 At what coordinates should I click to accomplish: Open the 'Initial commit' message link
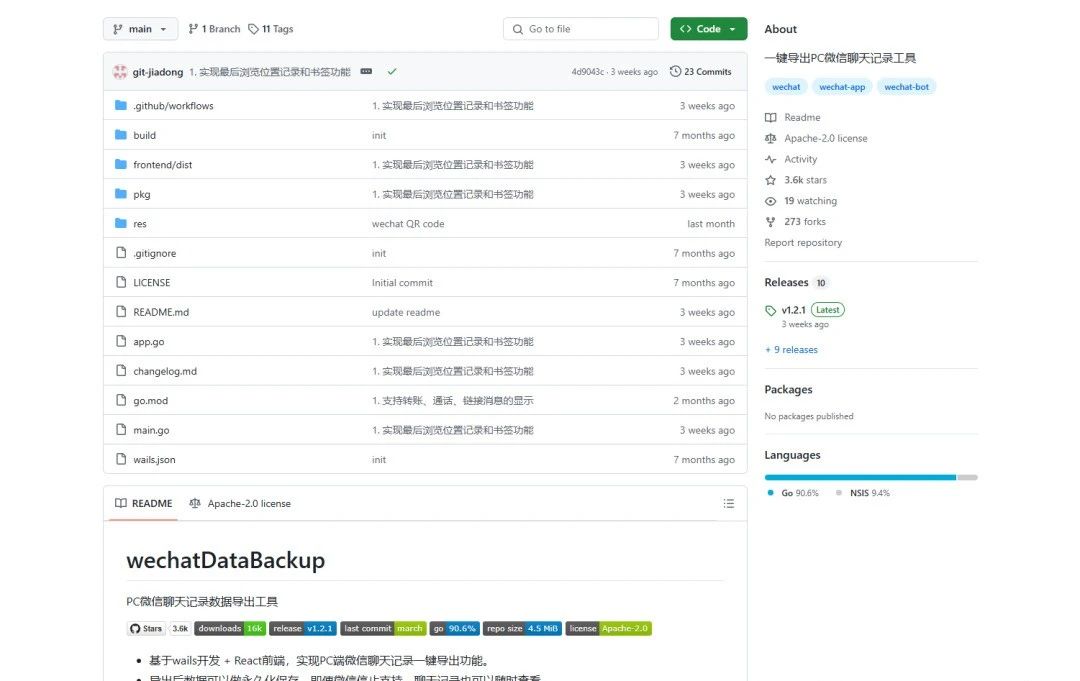(x=402, y=282)
